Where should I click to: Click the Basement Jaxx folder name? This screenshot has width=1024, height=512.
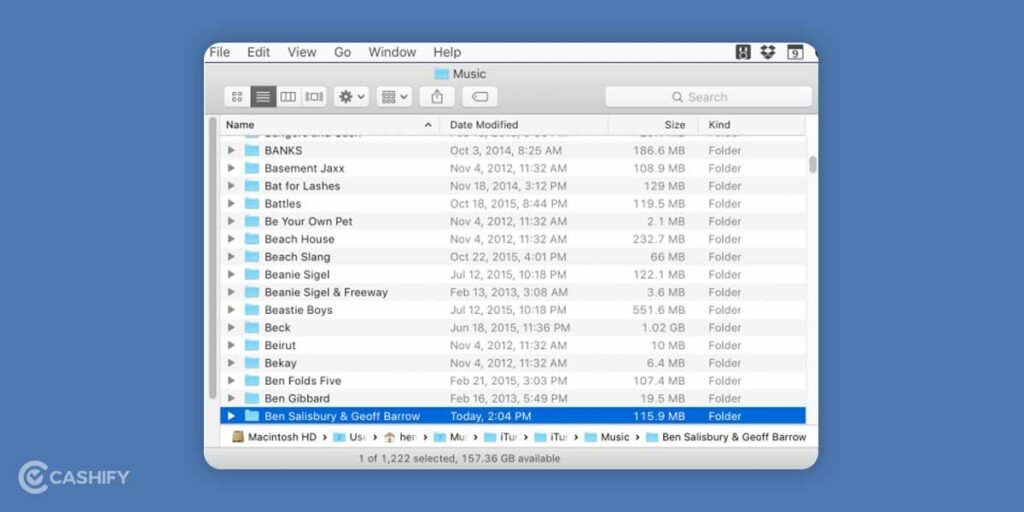[304, 168]
